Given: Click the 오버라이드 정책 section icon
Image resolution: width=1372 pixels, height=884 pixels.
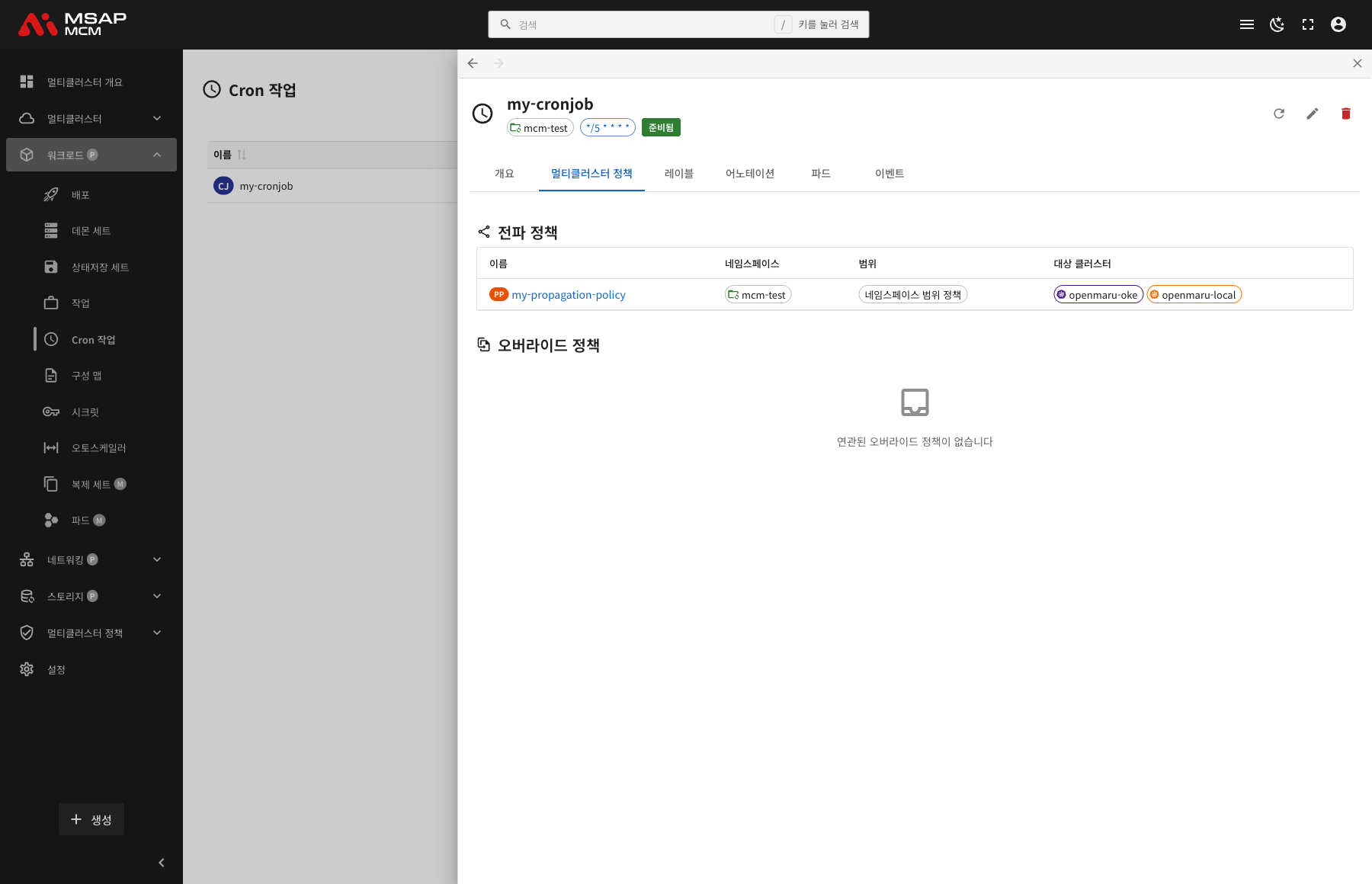Looking at the screenshot, I should (x=484, y=344).
